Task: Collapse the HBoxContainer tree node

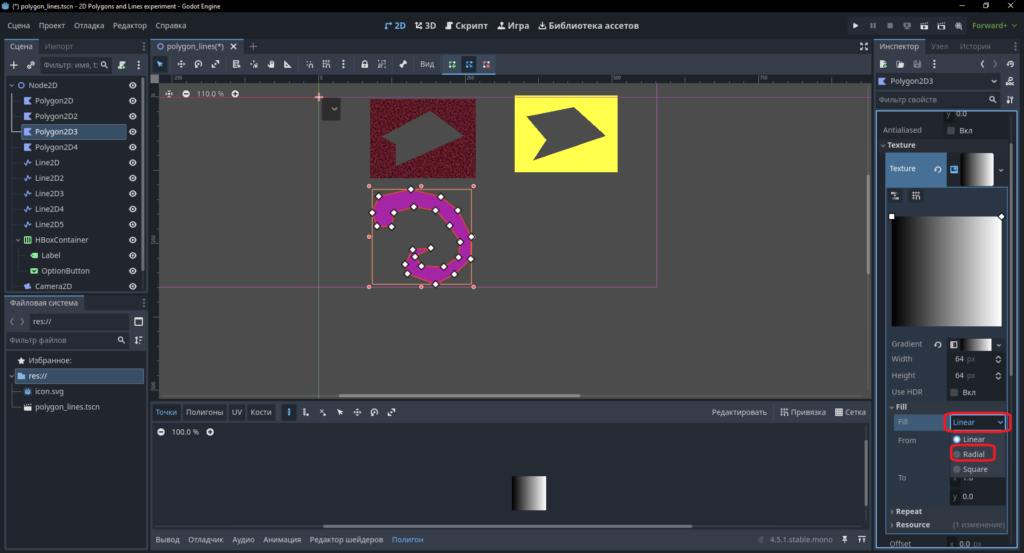Action: tap(18, 240)
